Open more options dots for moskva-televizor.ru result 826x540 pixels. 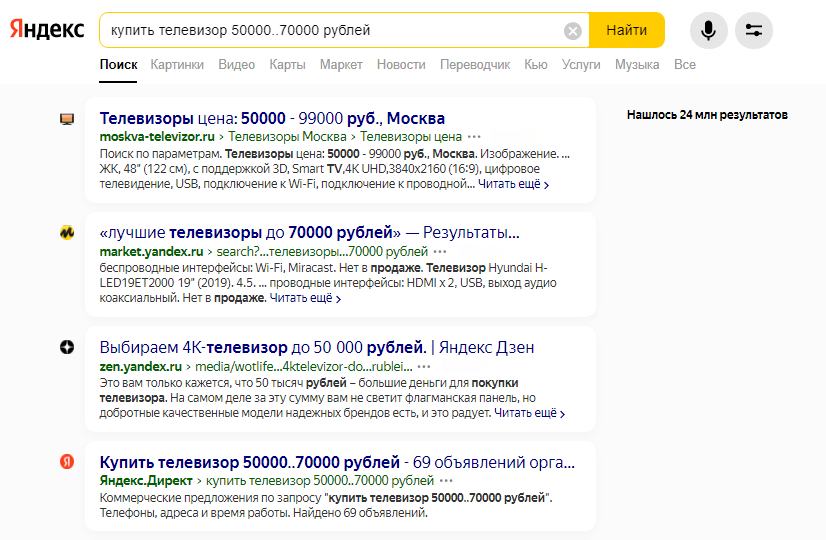[x=474, y=137]
